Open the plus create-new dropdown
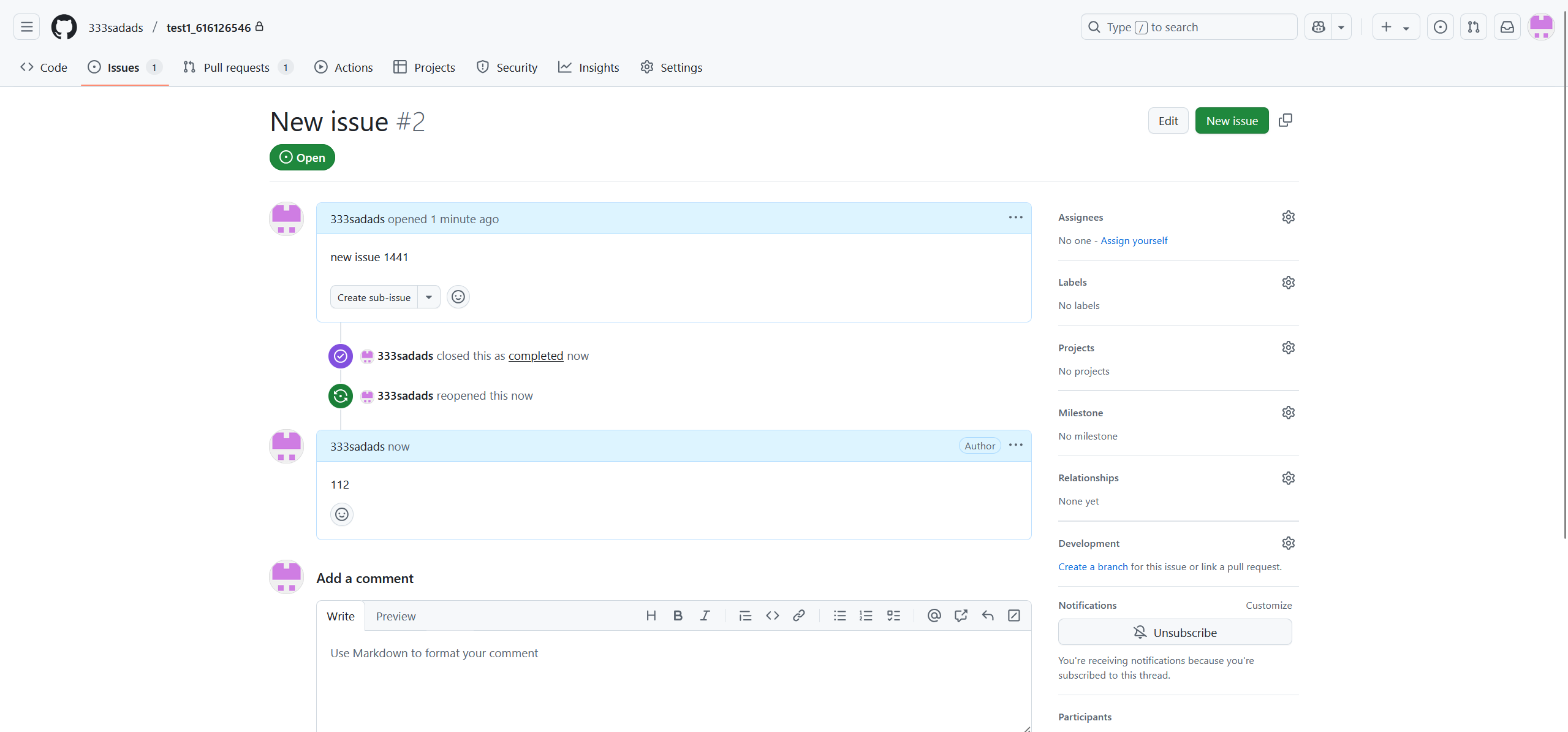Image resolution: width=1568 pixels, height=732 pixels. (1395, 27)
